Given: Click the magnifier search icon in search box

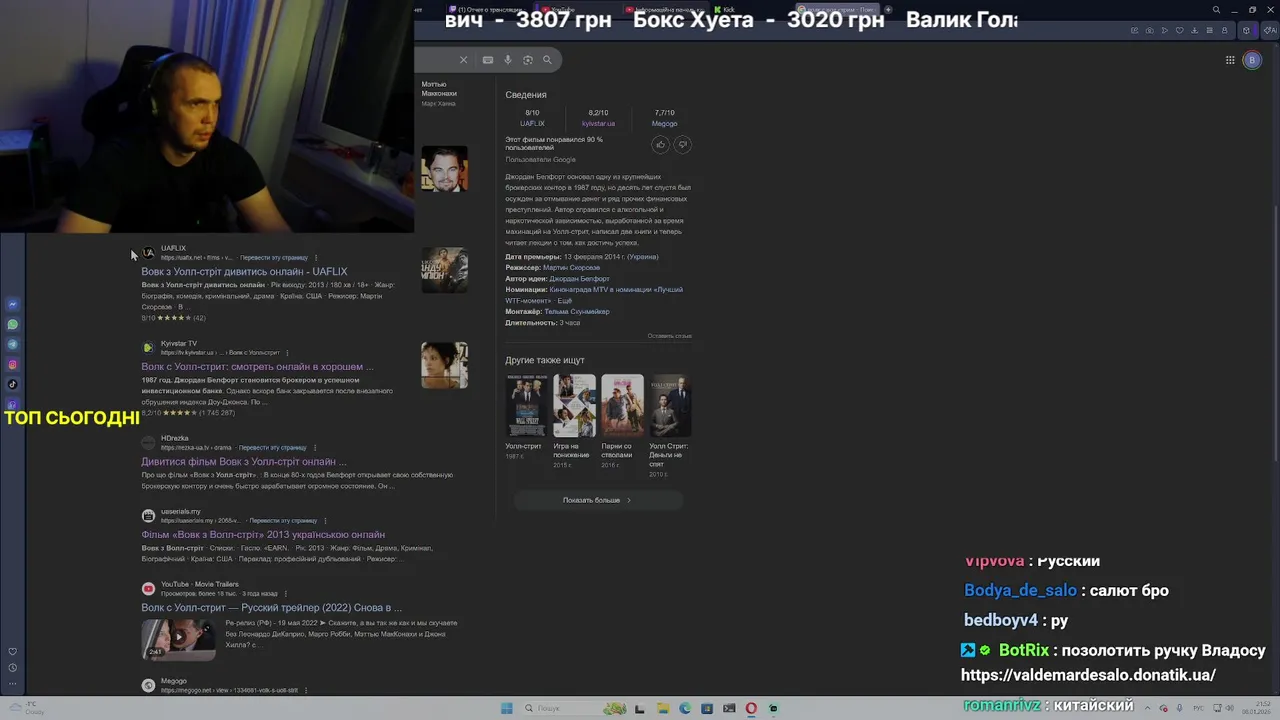Looking at the screenshot, I should 547,60.
